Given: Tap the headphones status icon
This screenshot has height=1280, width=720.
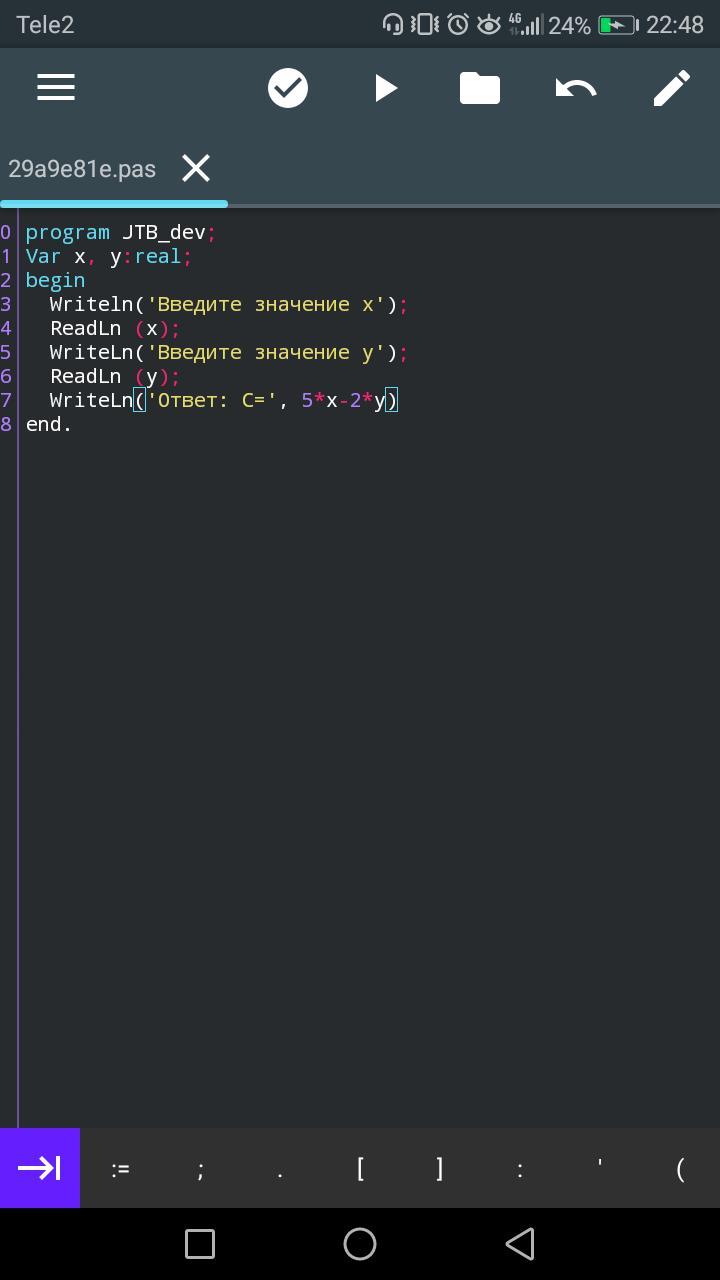Looking at the screenshot, I should click(x=393, y=24).
